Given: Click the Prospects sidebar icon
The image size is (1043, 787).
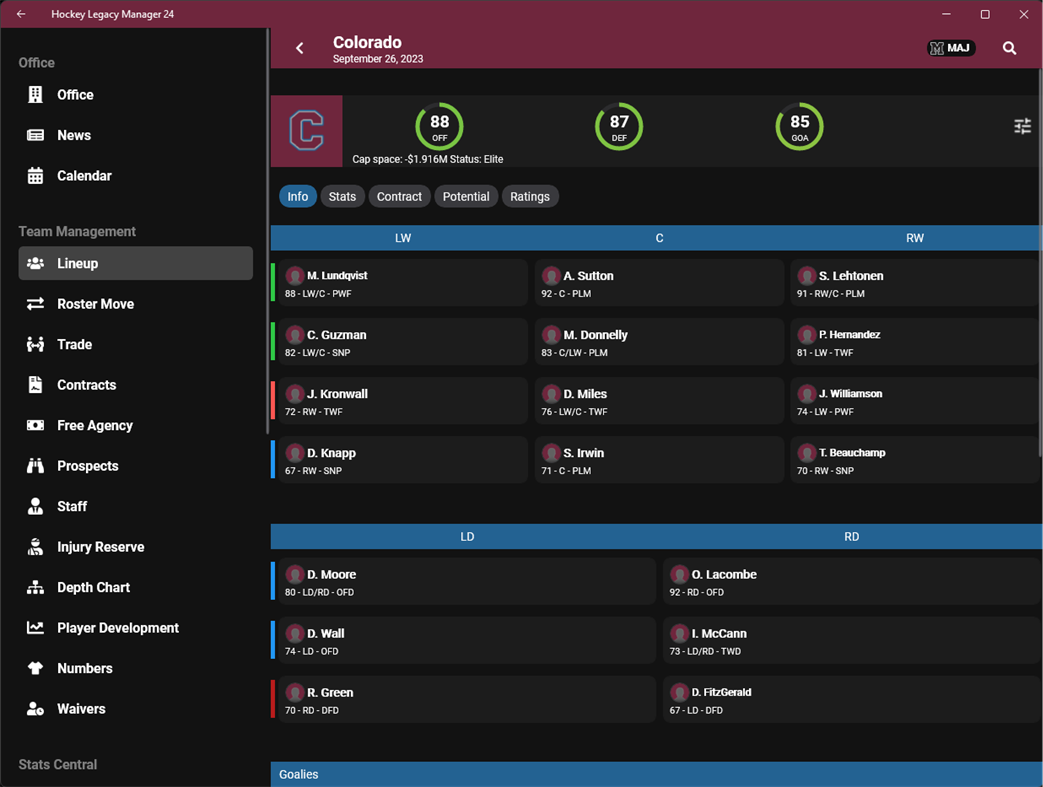Looking at the screenshot, I should 34,465.
